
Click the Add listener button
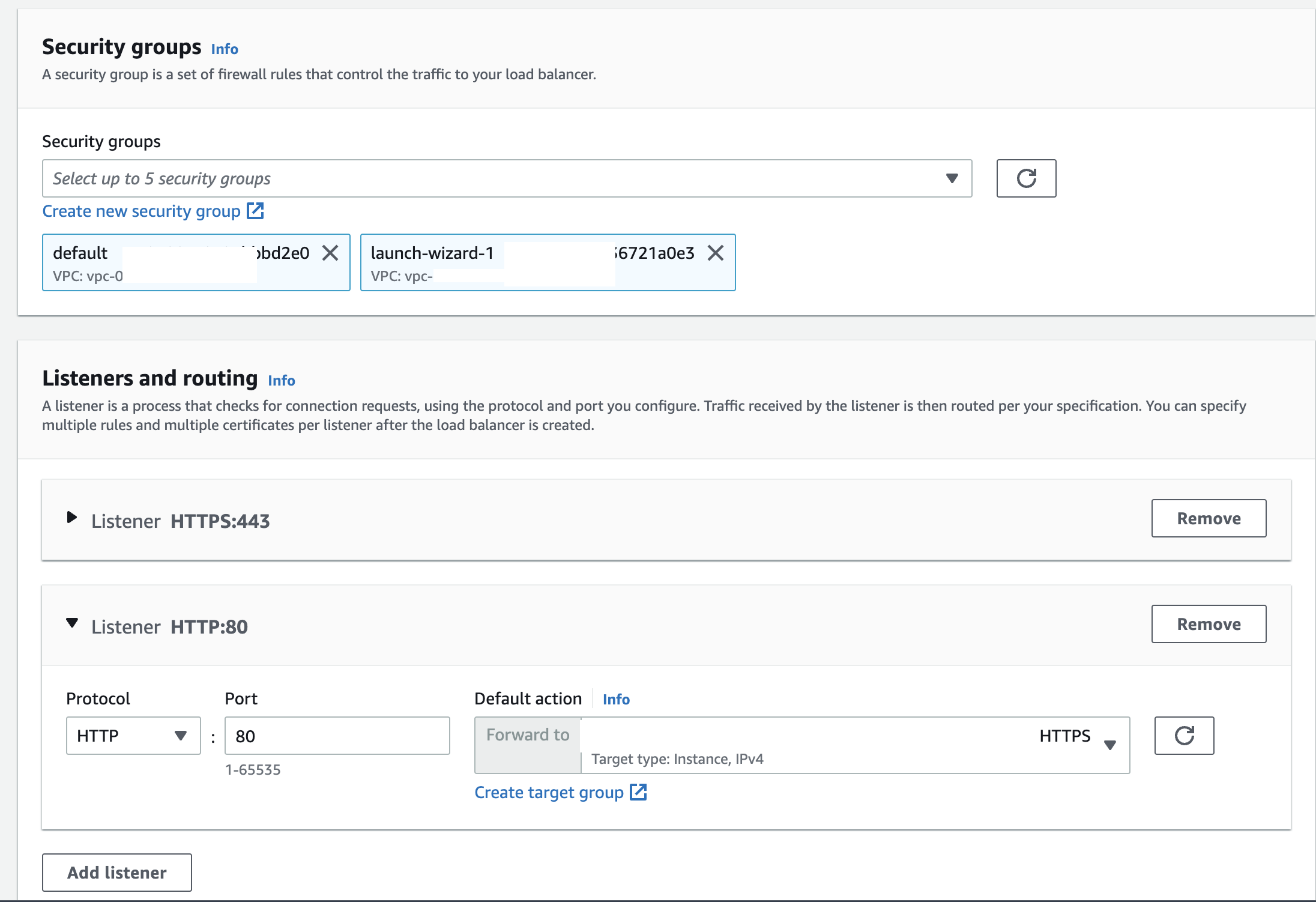(117, 873)
